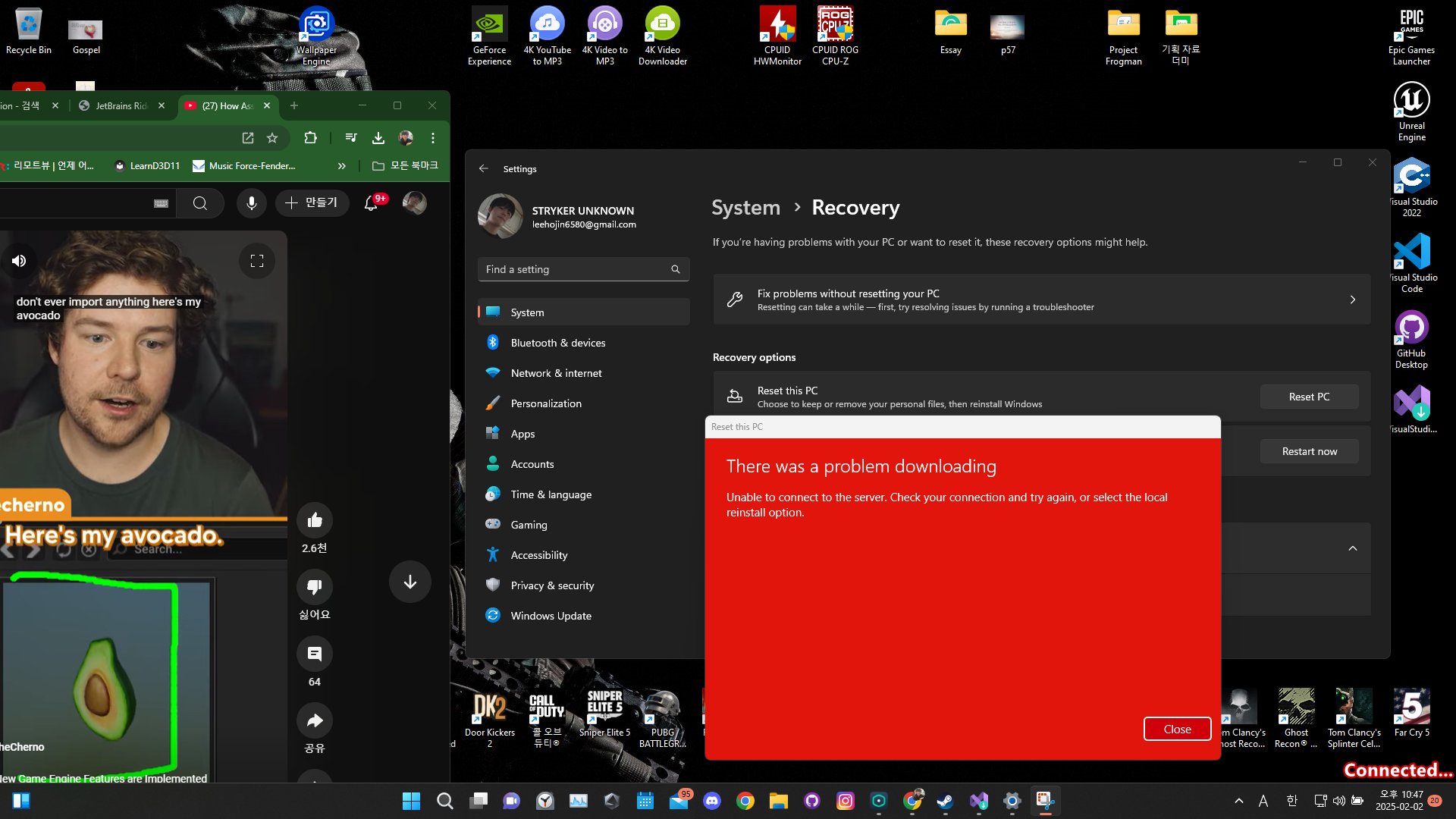Open GitHub Desktop desktop icon

click(x=1411, y=339)
